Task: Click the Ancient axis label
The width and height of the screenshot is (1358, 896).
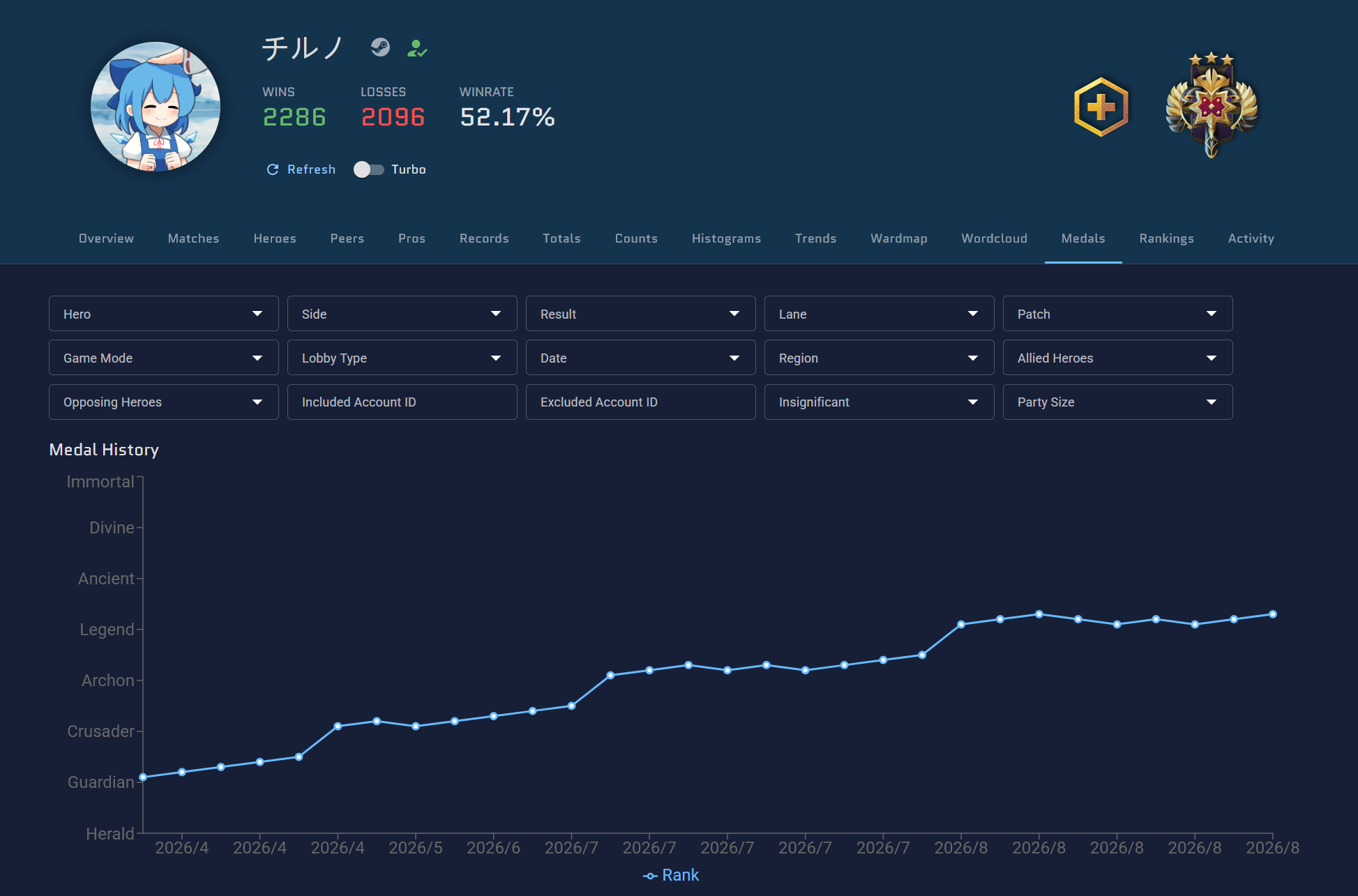Action: (x=106, y=579)
